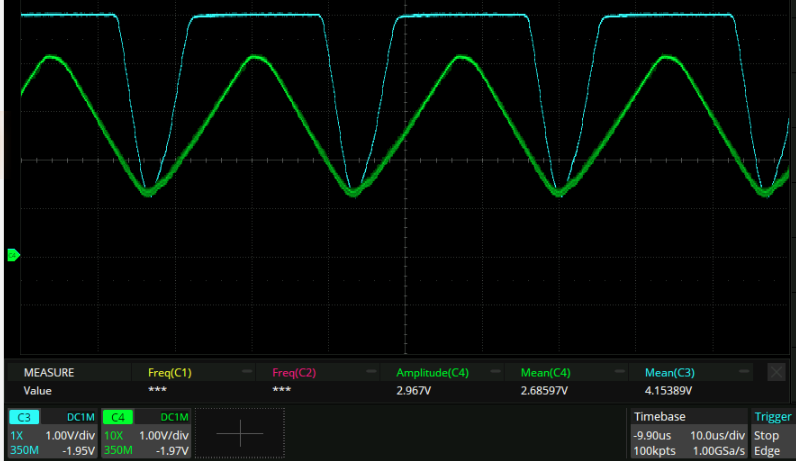Open C3 1.00V/div vertical scale
The image size is (796, 461).
(x=68, y=435)
